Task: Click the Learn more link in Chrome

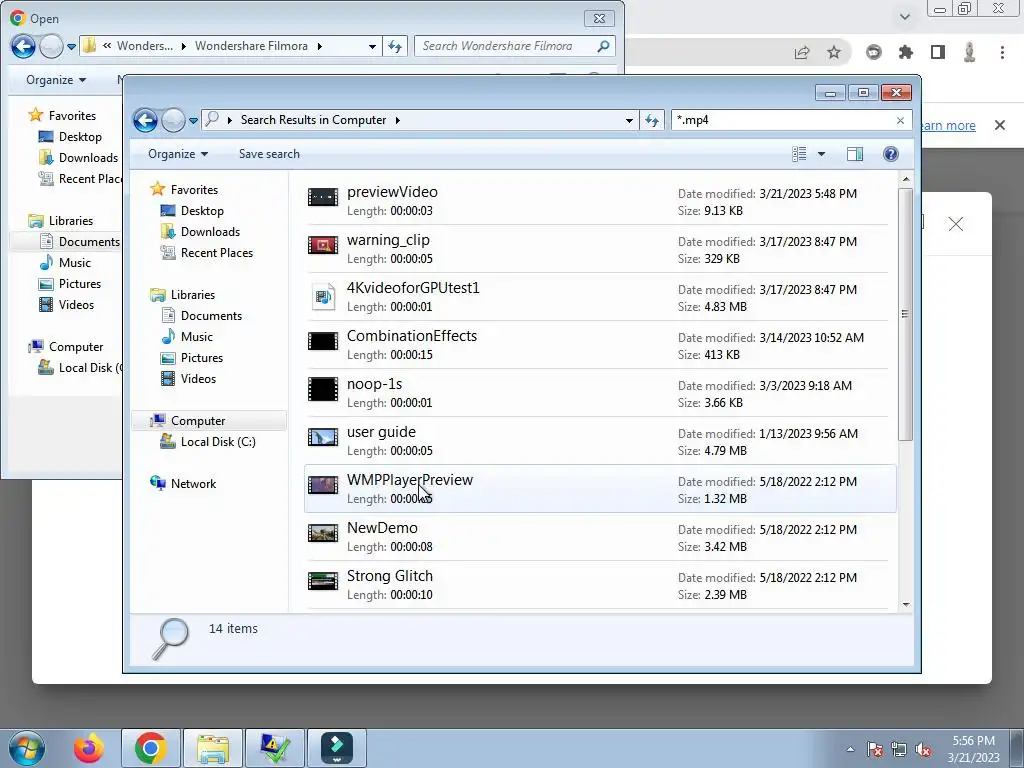Action: click(x=948, y=125)
